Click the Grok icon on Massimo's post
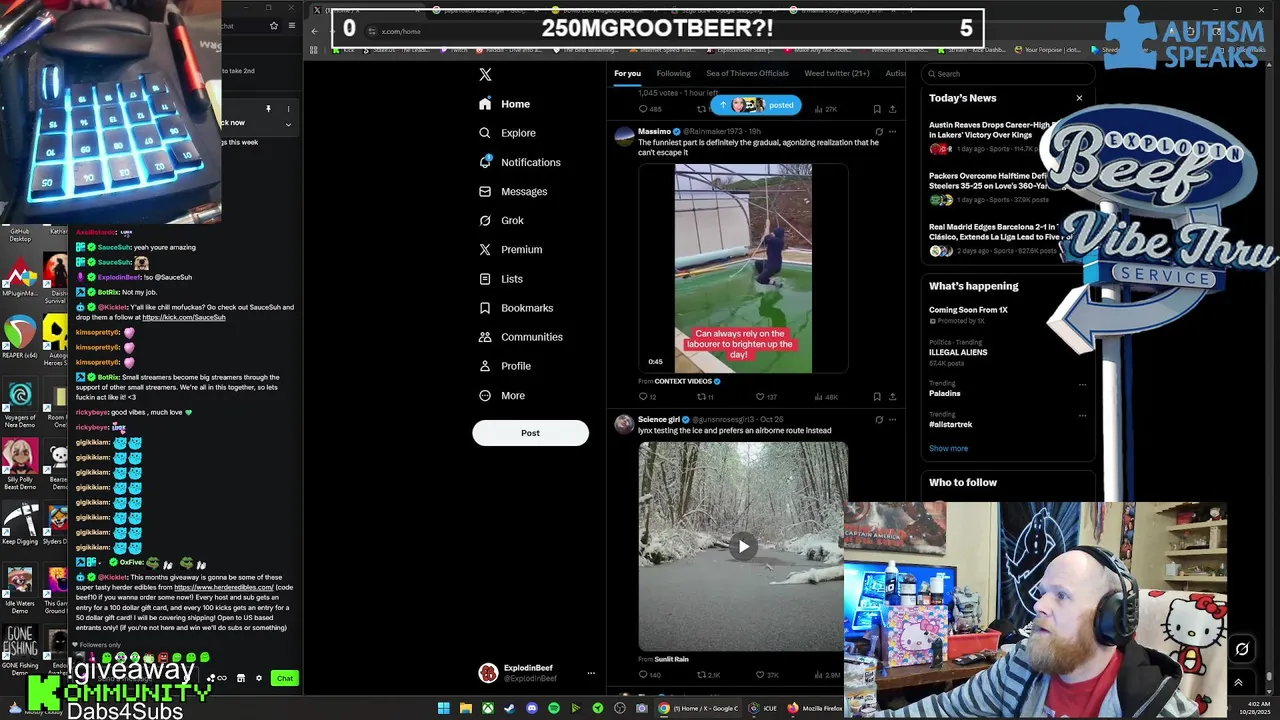Viewport: 1280px width, 720px height. click(879, 132)
